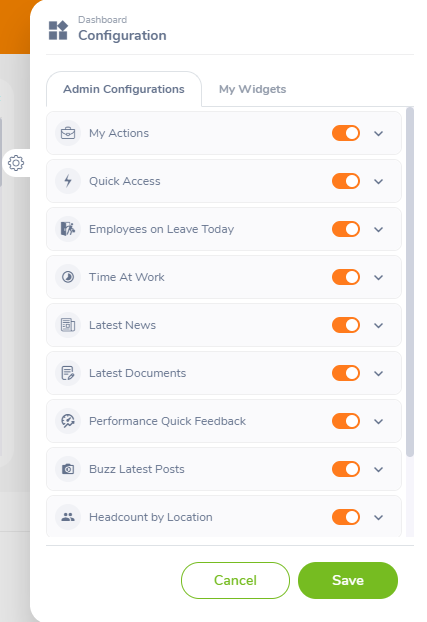This screenshot has height=622, width=427.
Task: Switch to the My Widgets tab
Action: (x=252, y=89)
